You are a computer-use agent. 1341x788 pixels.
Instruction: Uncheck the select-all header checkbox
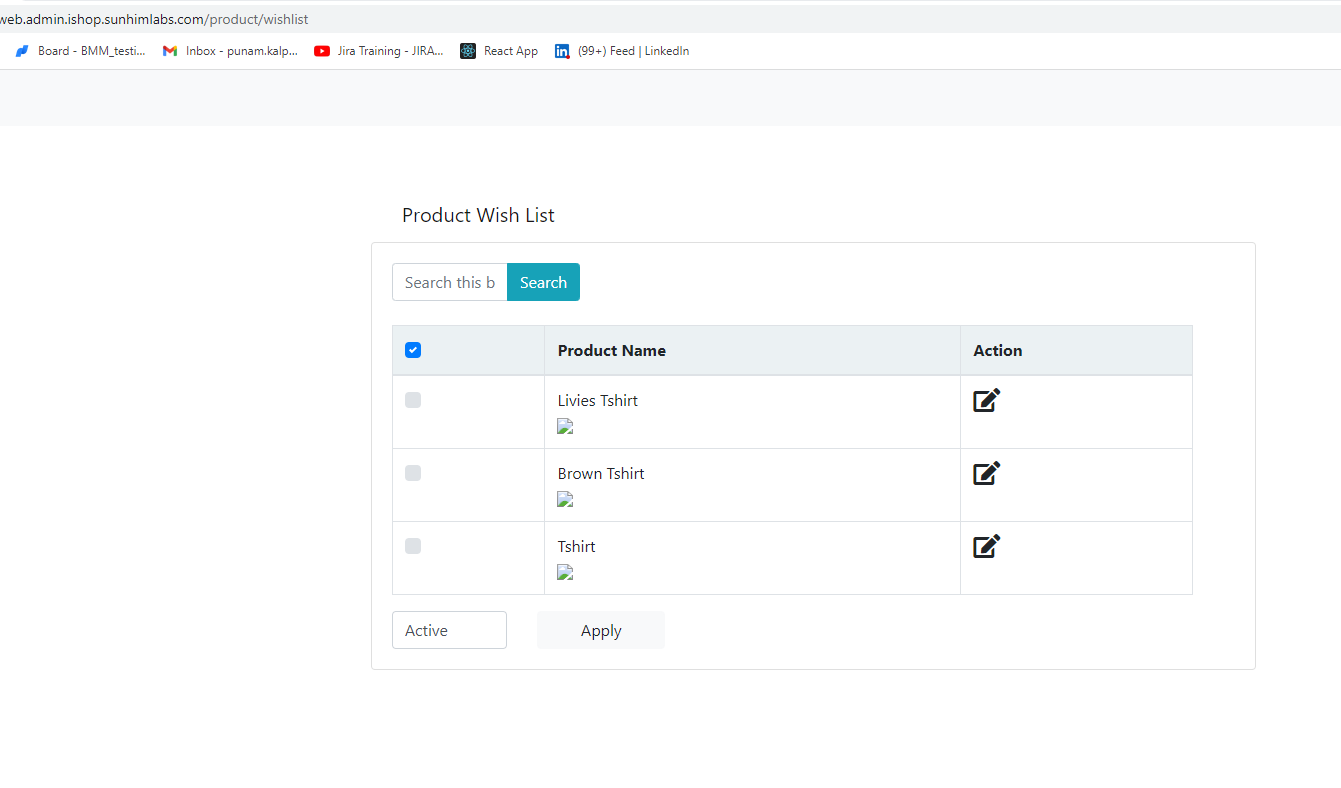(x=413, y=350)
